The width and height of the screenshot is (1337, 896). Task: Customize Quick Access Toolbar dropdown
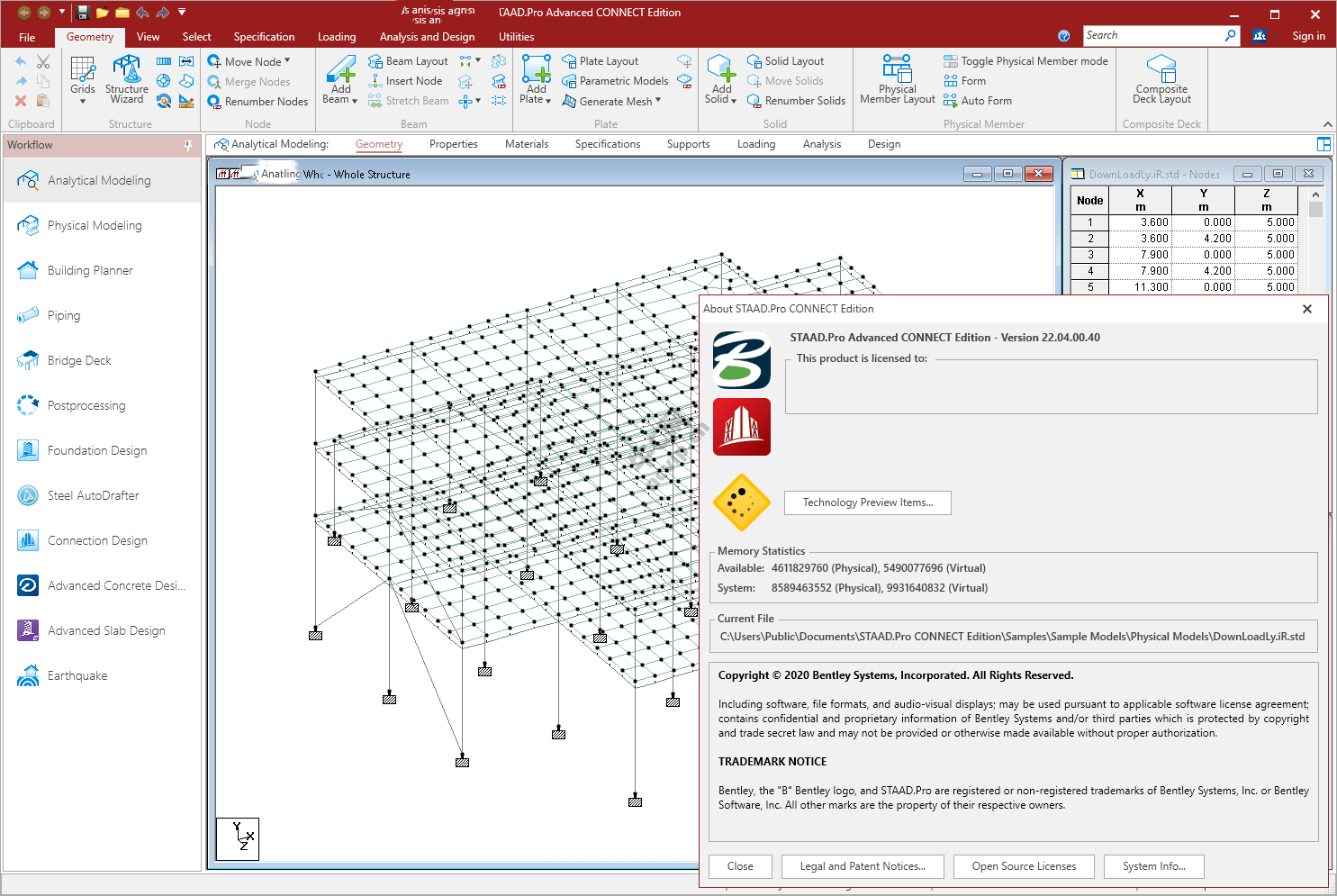pos(182,13)
